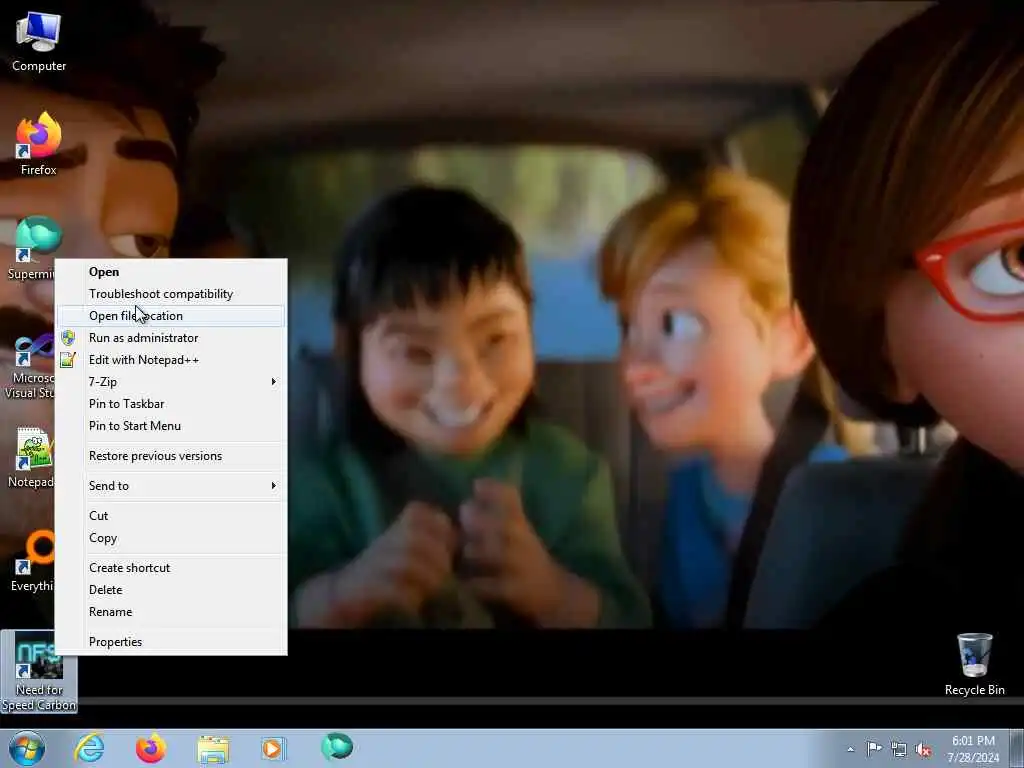This screenshot has width=1024, height=768.
Task: Expand the 7-Zip submenu
Action: 171,382
